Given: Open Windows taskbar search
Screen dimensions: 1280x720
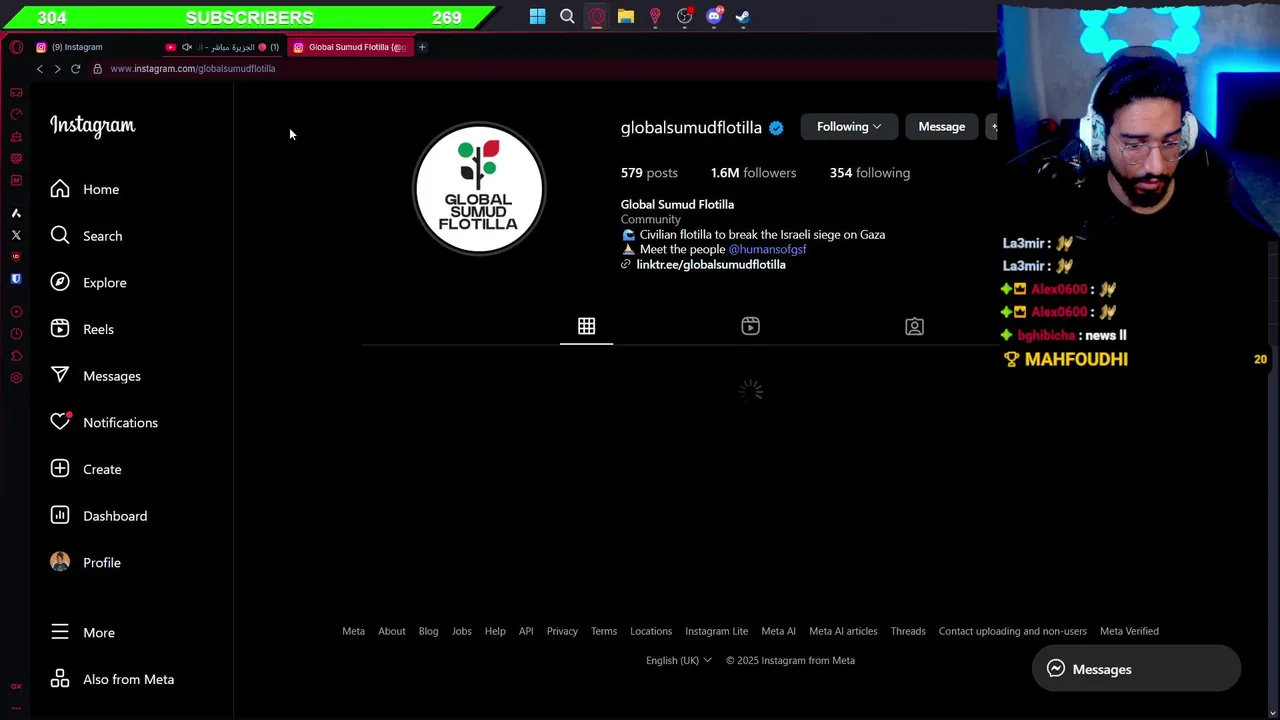Looking at the screenshot, I should tap(567, 17).
